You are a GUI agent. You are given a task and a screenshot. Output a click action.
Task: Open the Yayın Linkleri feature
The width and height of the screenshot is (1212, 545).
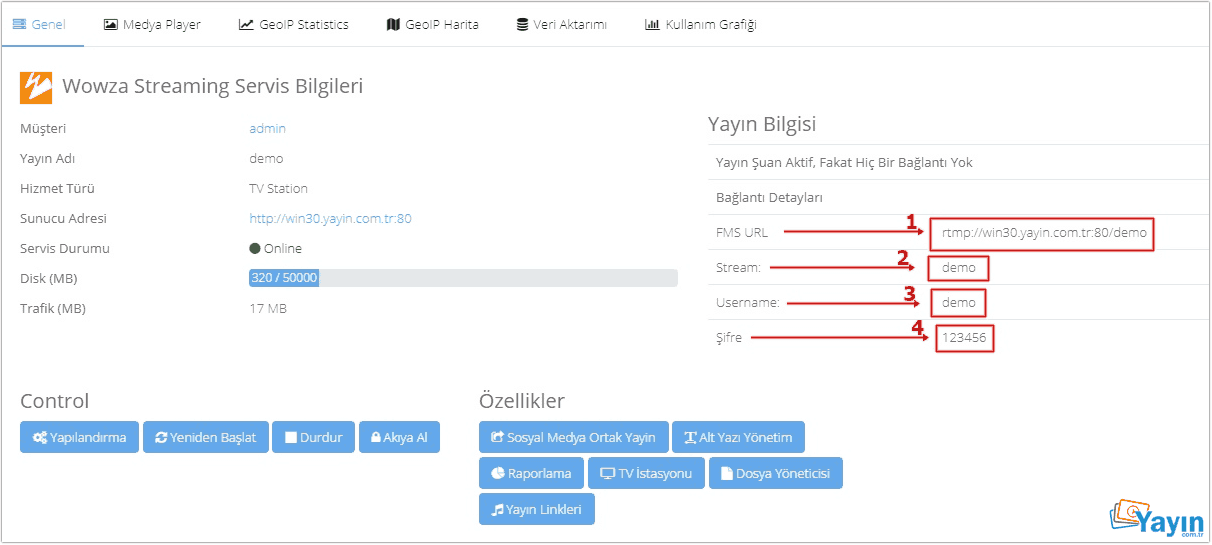coord(537,509)
